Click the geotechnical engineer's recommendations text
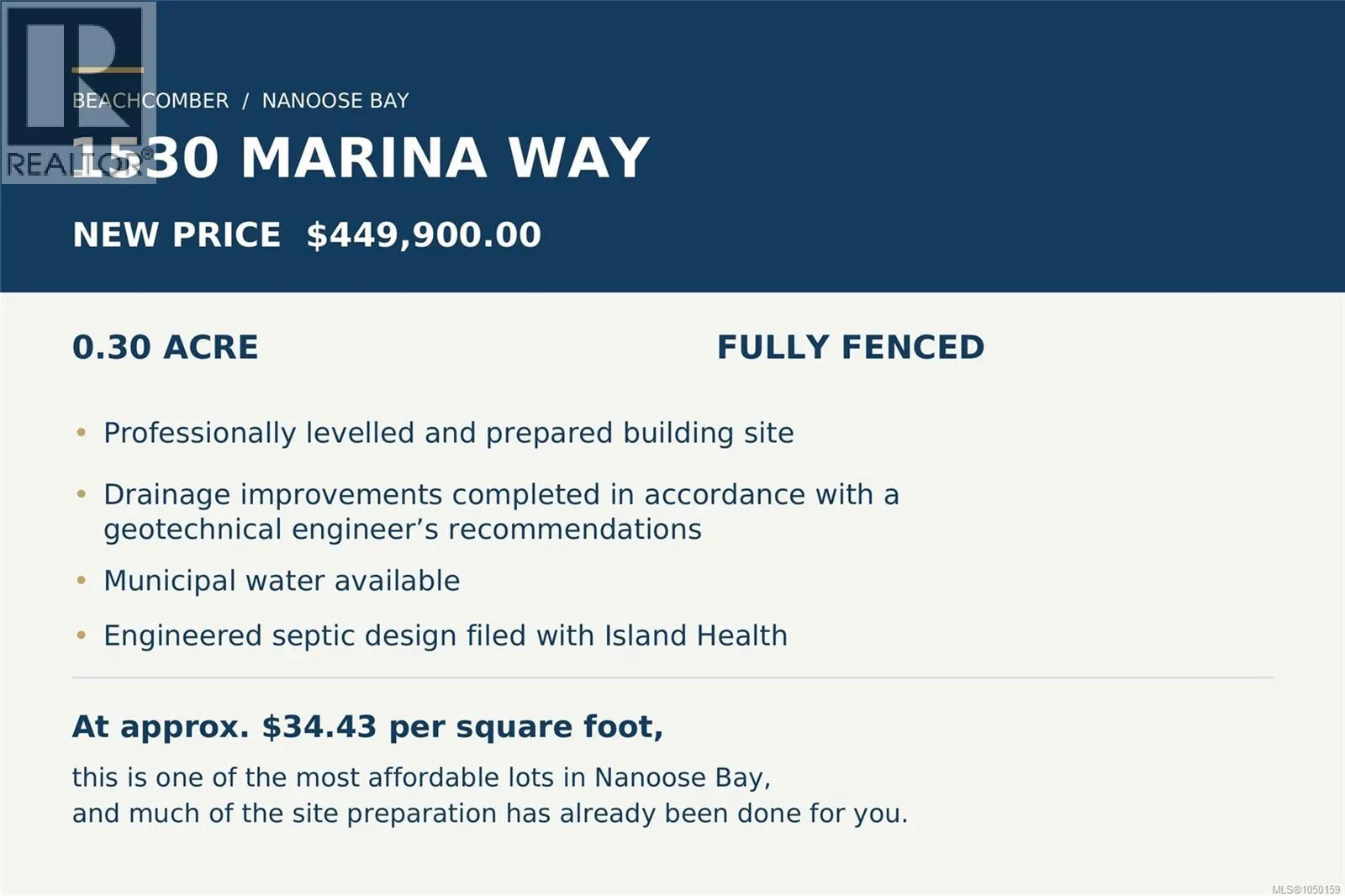This screenshot has width=1345, height=896. [403, 530]
